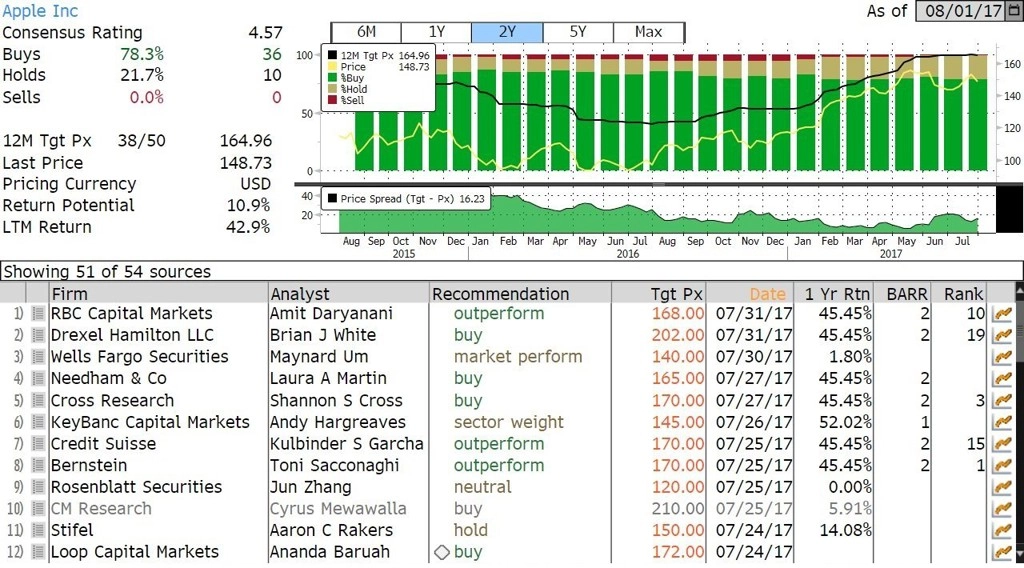Viewport: 1024px width, 568px height.
Task: Open report document icon for Rosenblatt Securities
Action: (38, 486)
